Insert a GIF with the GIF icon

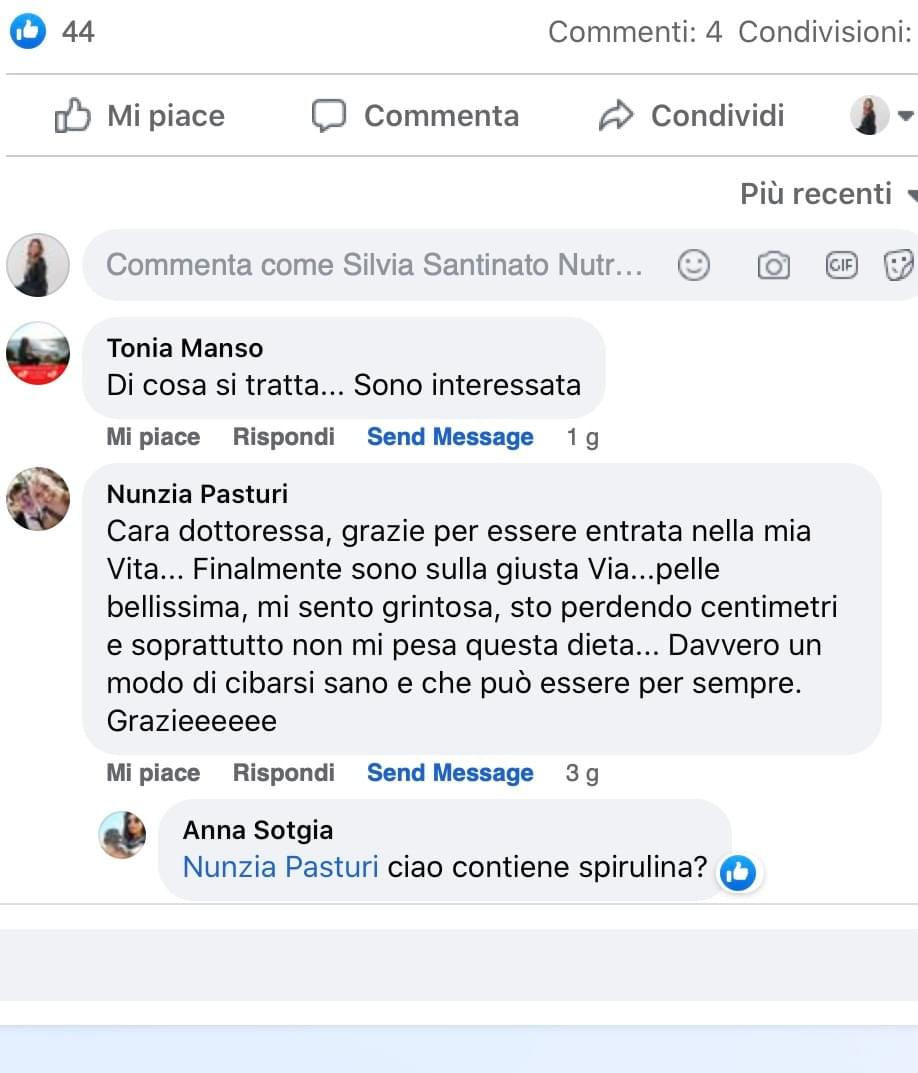coord(842,265)
